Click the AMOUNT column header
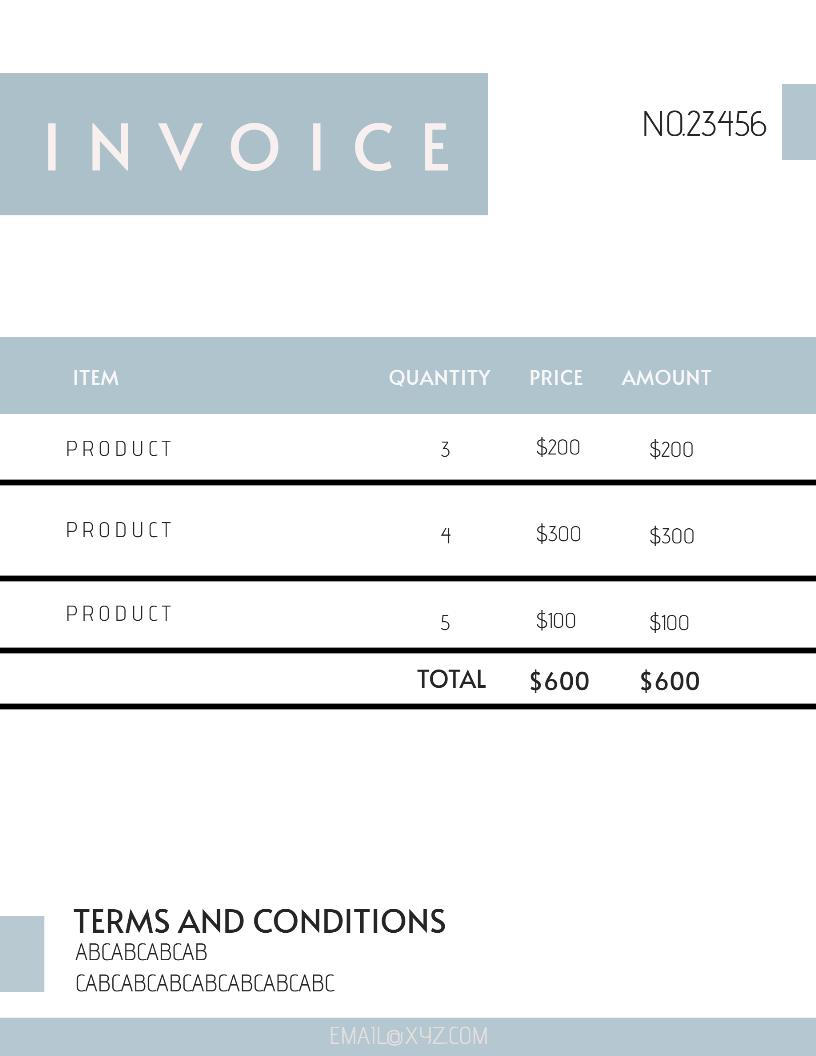This screenshot has width=816, height=1056. 666,378
